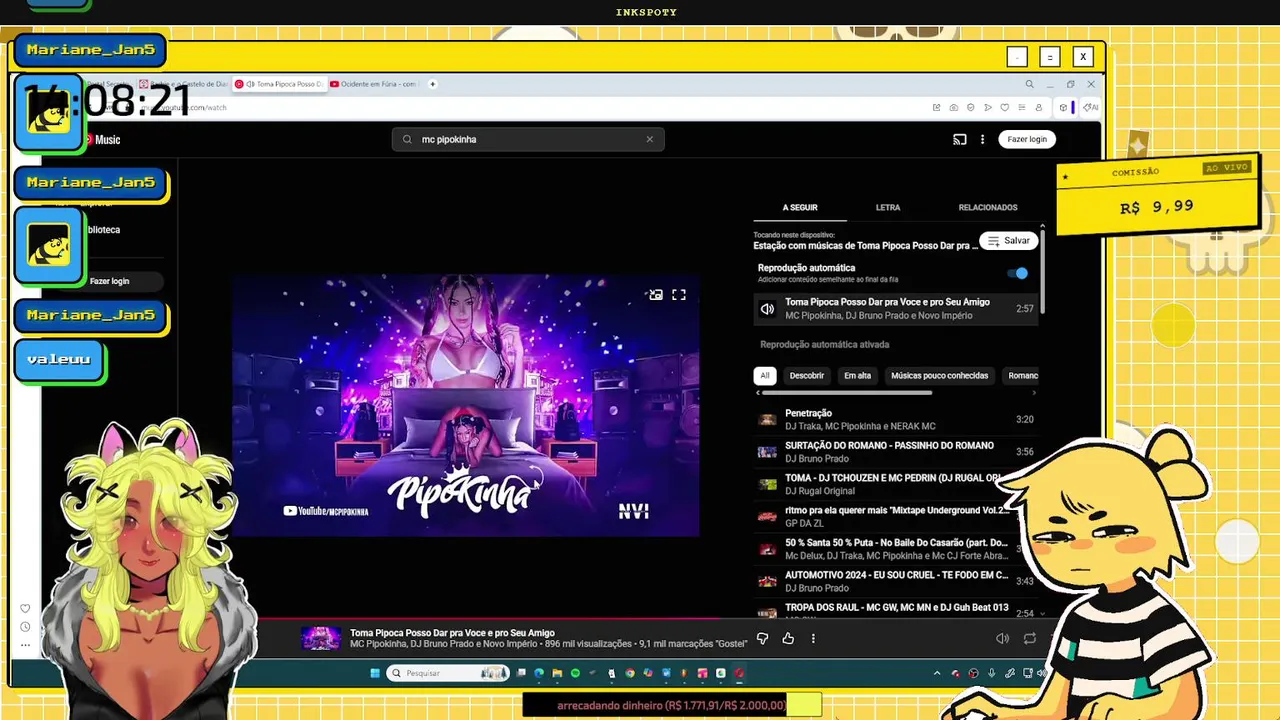Click the PipoKinha video artwork
1280x720 pixels.
pos(465,406)
